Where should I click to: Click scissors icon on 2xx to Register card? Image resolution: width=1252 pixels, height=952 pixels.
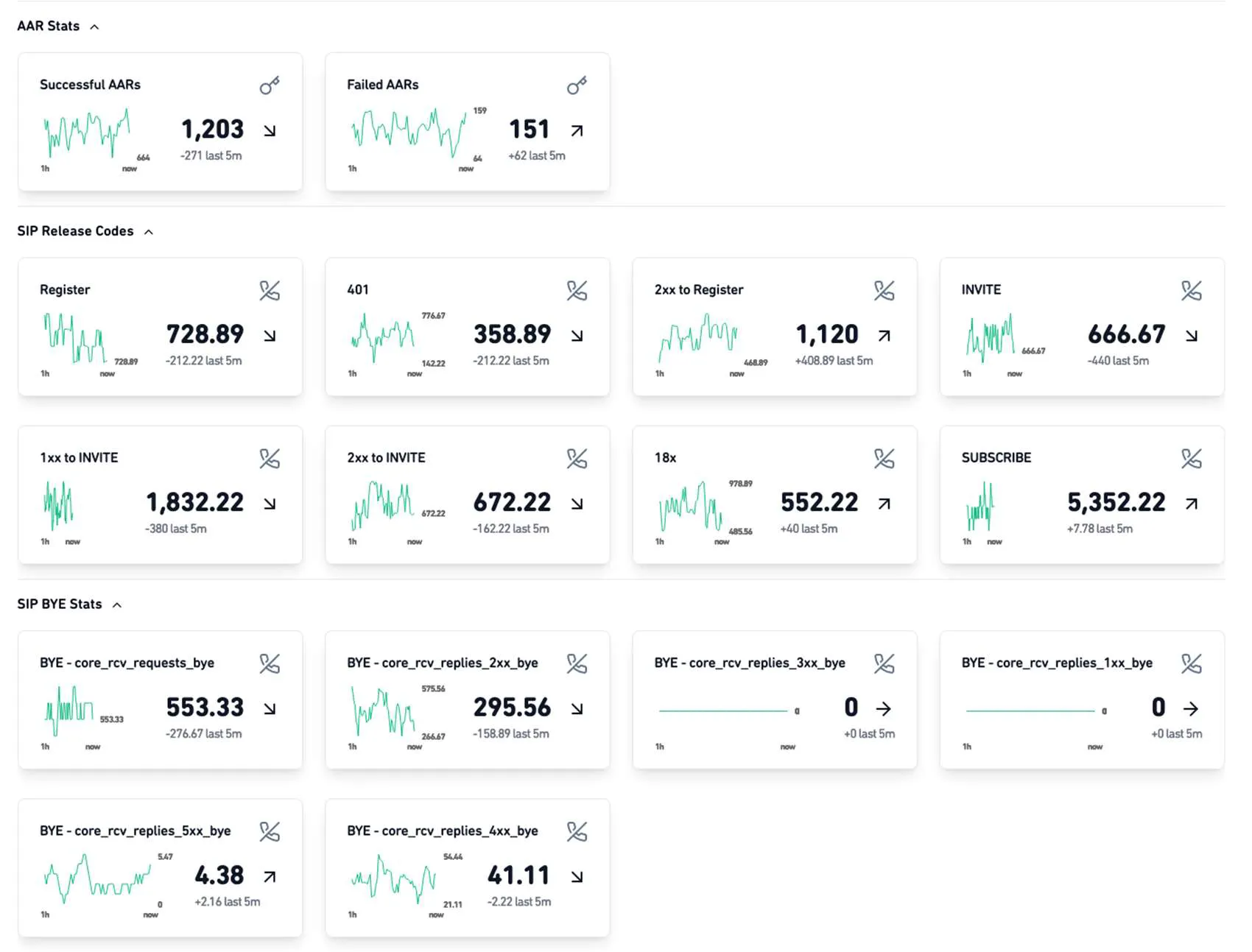[884, 290]
